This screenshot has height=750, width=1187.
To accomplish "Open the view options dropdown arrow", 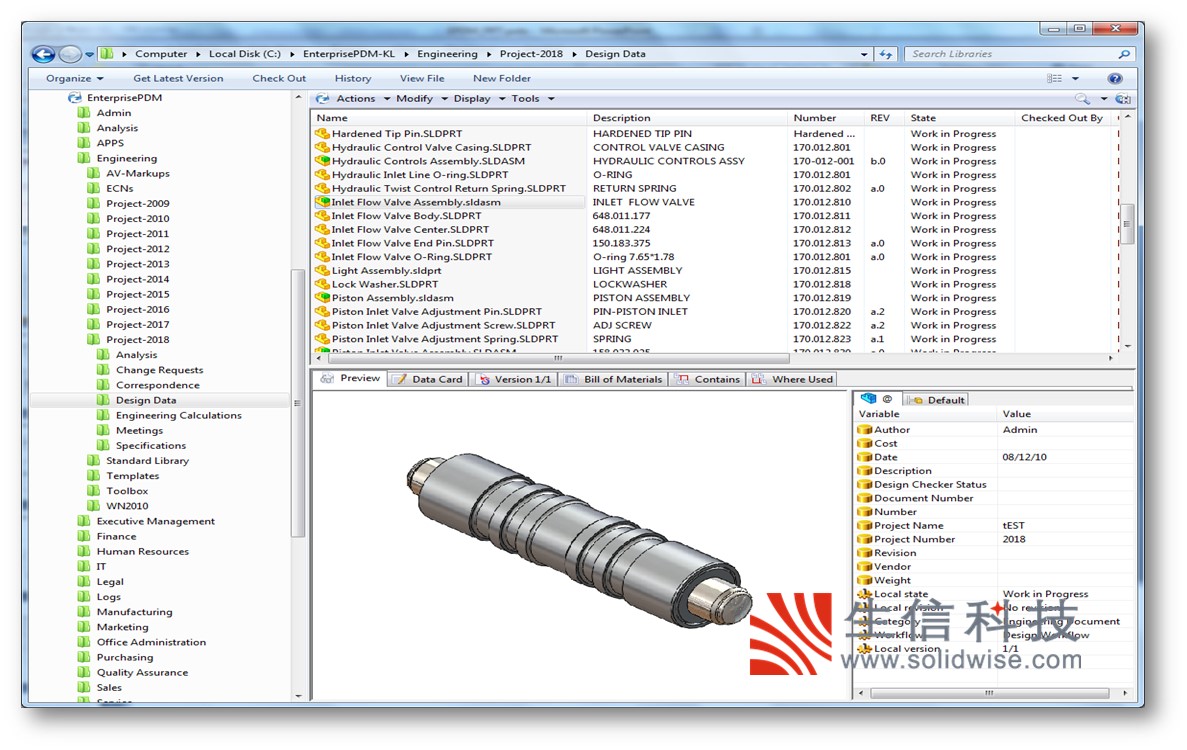I will (x=1075, y=79).
